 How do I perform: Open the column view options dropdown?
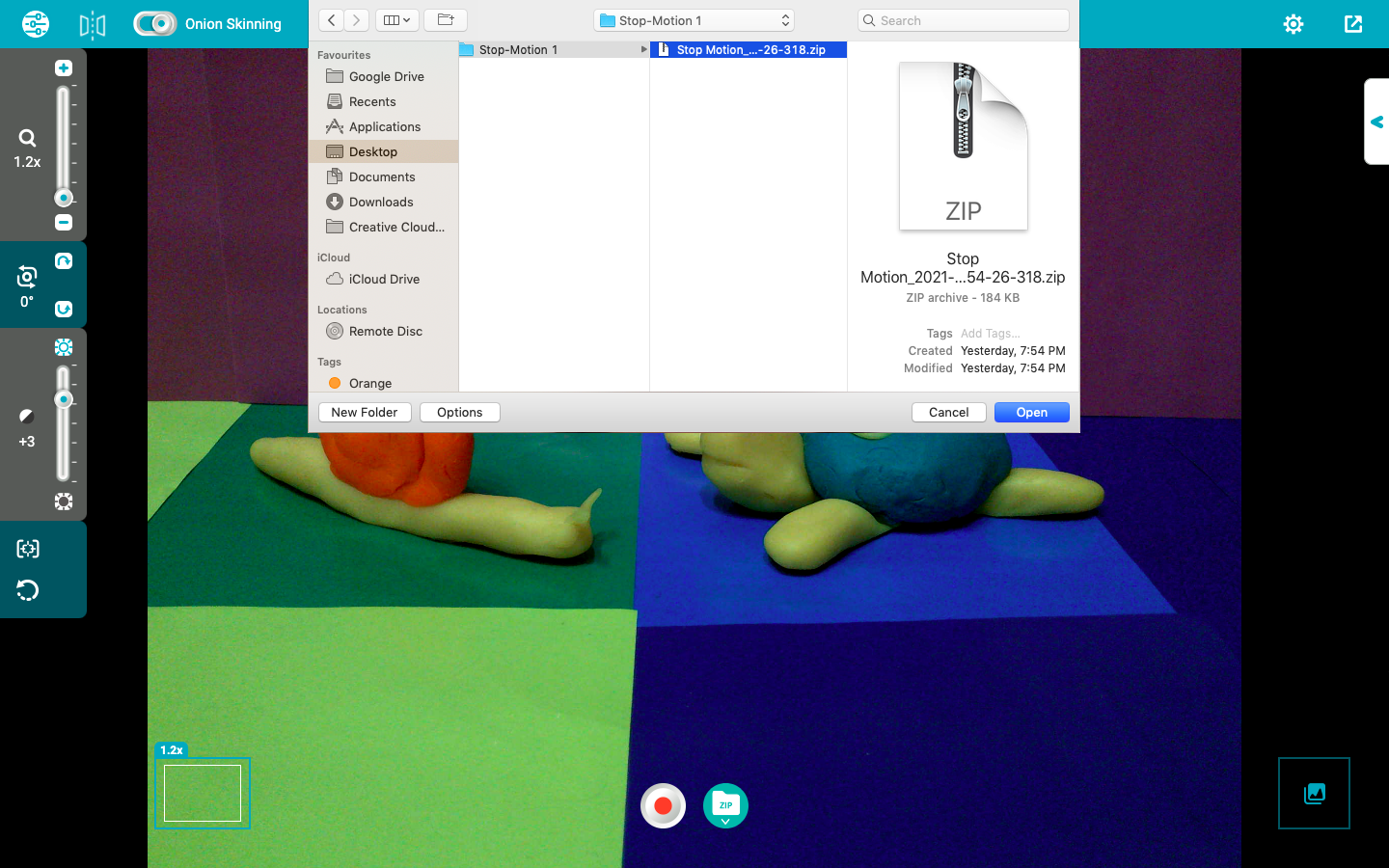[x=396, y=20]
